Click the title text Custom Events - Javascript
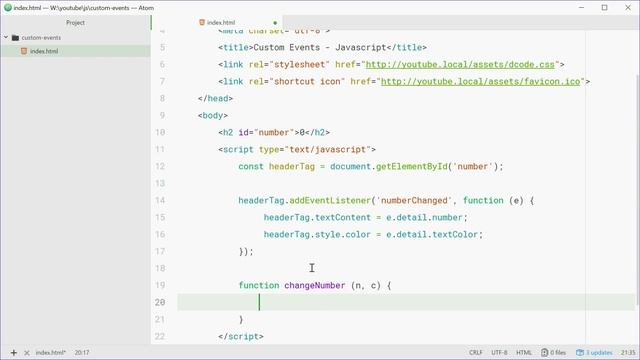 pos(320,47)
